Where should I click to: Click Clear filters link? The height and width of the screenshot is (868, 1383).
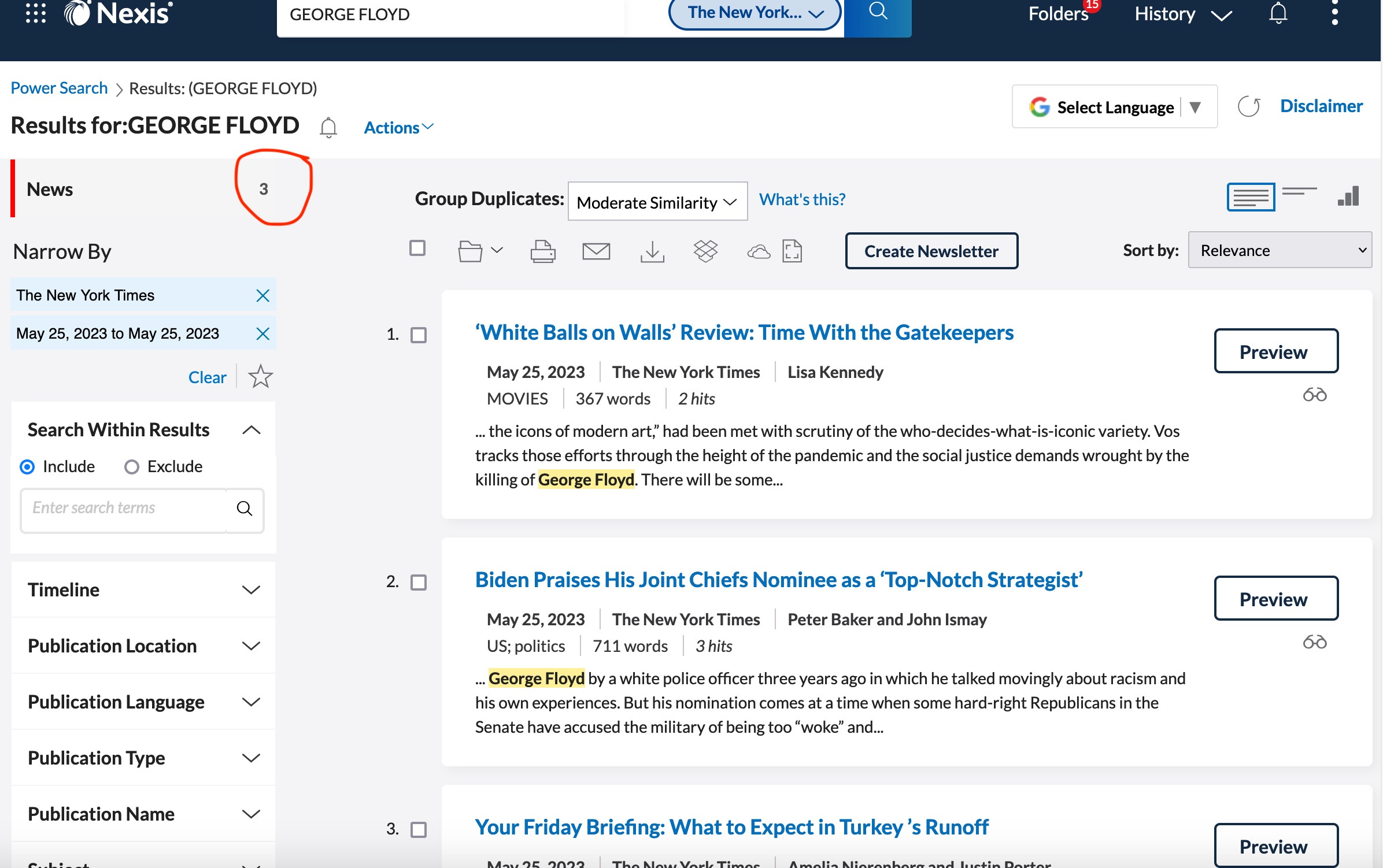207,378
